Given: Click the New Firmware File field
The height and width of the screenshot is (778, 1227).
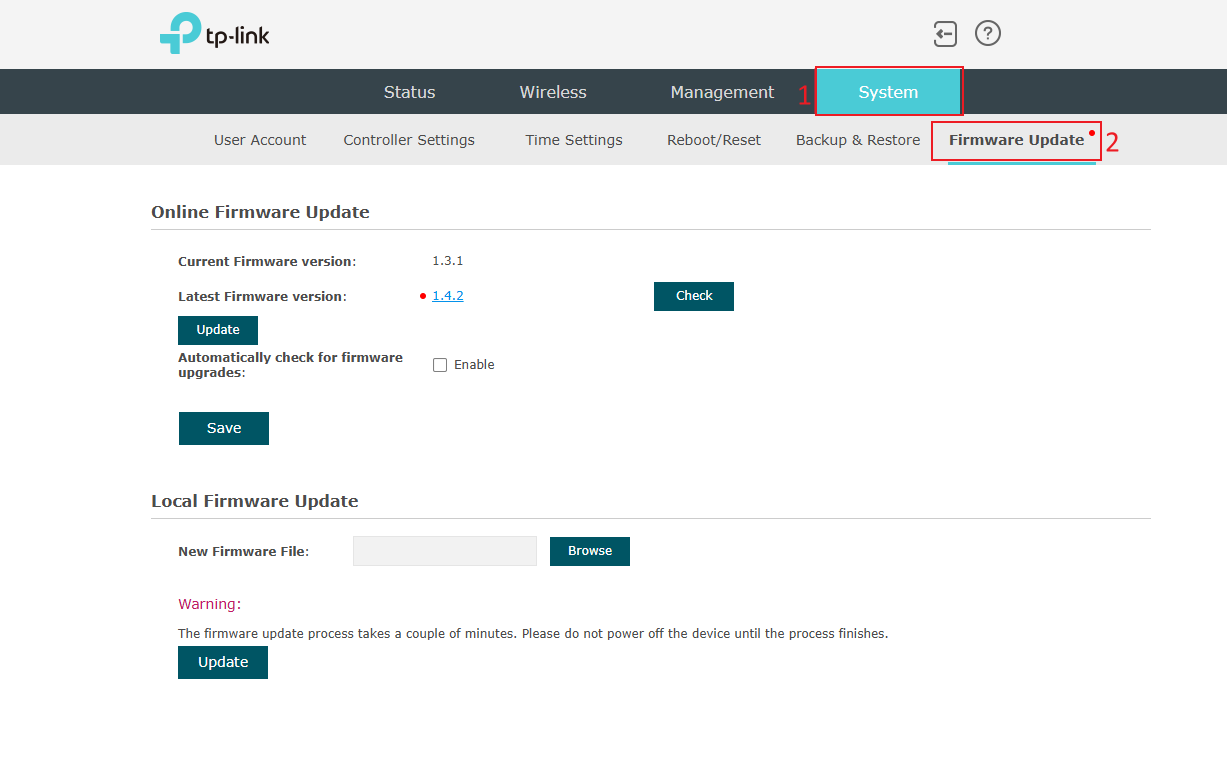Looking at the screenshot, I should [445, 551].
